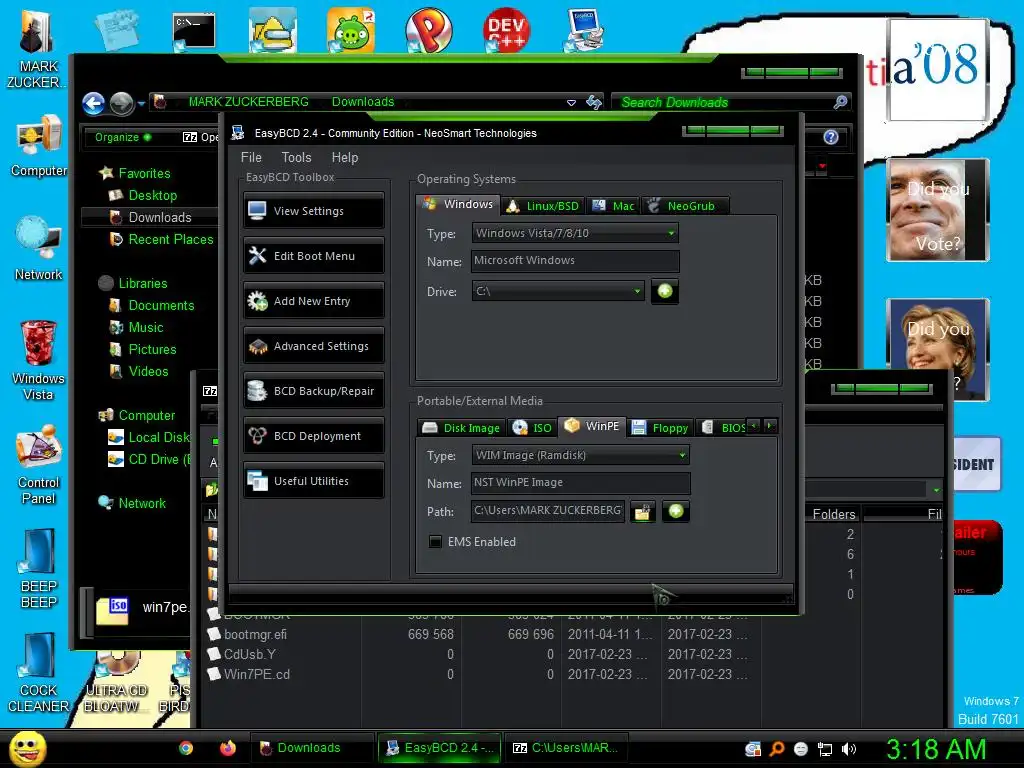Switch to the ISO media tab
This screenshot has height=768, width=1024.
533,428
